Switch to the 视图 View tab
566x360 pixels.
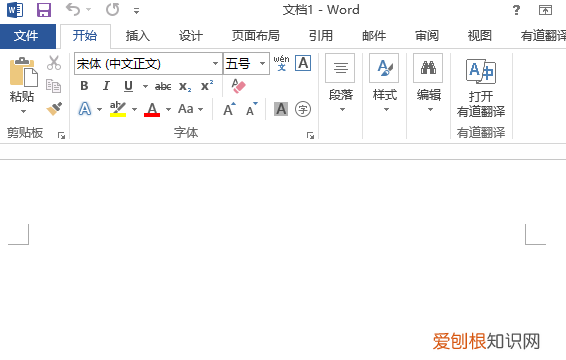479,36
